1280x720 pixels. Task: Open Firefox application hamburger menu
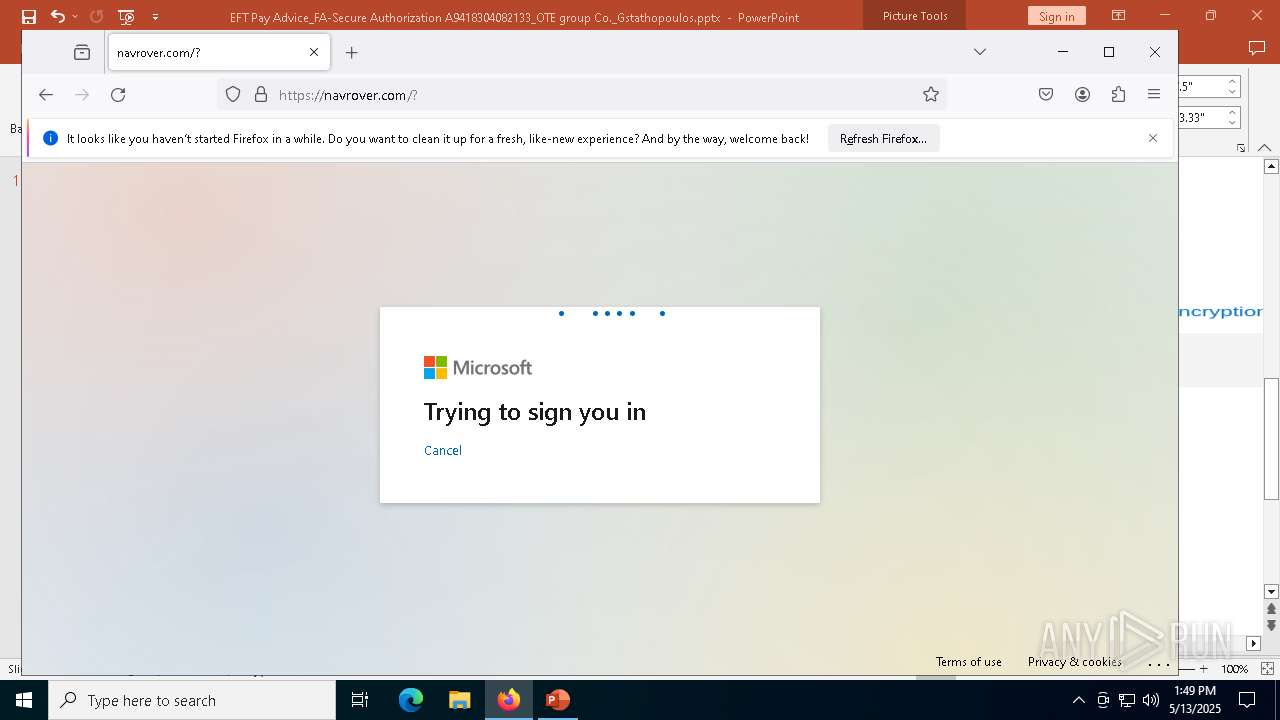[1154, 94]
